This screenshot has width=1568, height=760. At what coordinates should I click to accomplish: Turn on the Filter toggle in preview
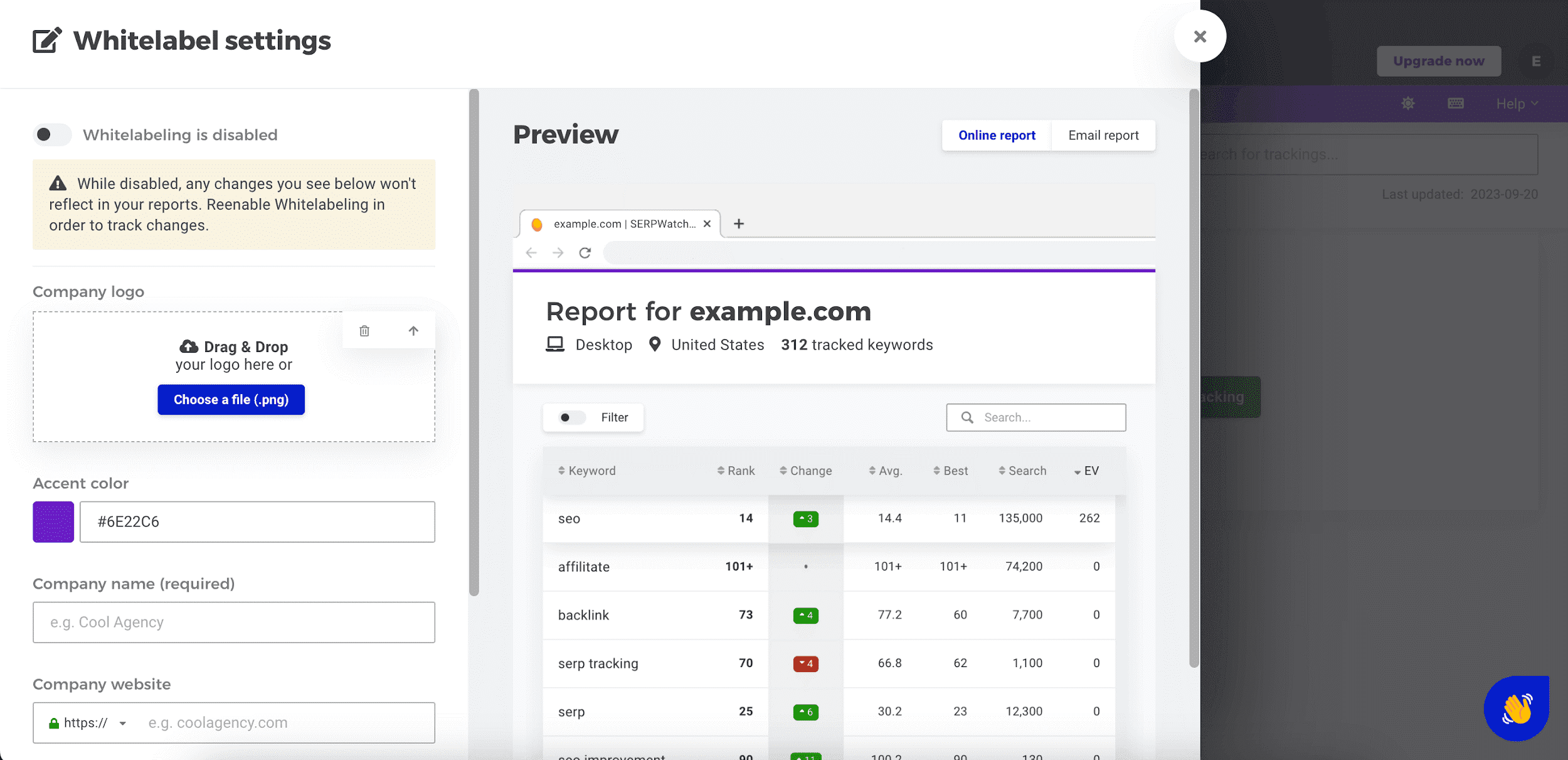coord(572,417)
